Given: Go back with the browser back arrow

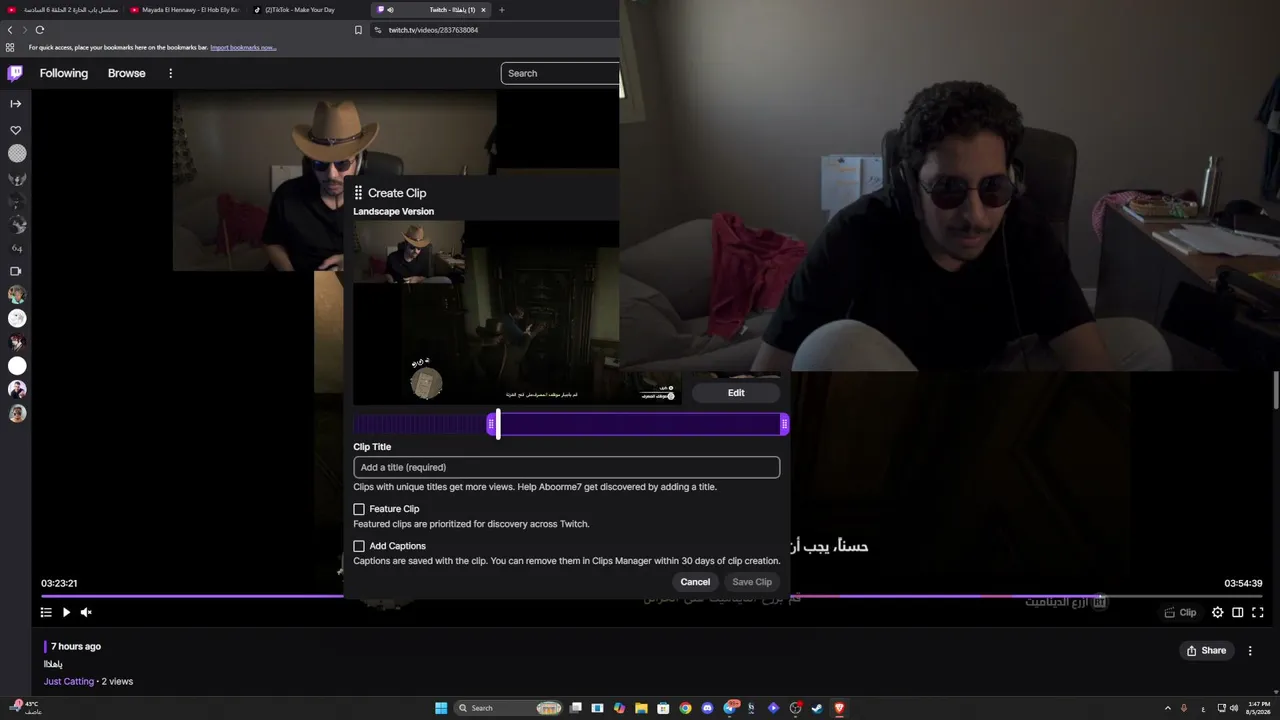Looking at the screenshot, I should (x=11, y=30).
